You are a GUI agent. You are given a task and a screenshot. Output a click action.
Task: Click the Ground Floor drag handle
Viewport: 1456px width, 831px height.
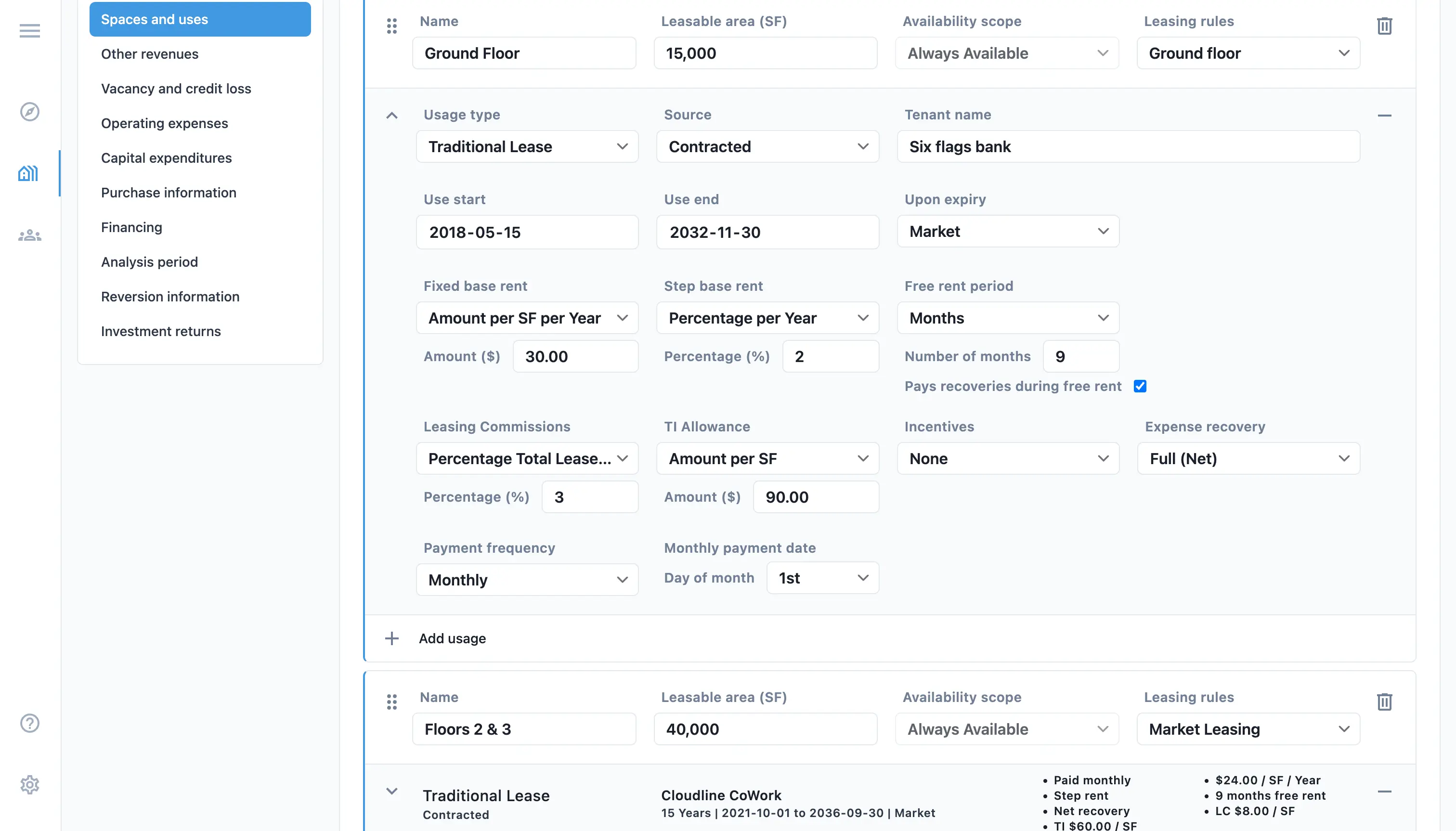(x=391, y=26)
